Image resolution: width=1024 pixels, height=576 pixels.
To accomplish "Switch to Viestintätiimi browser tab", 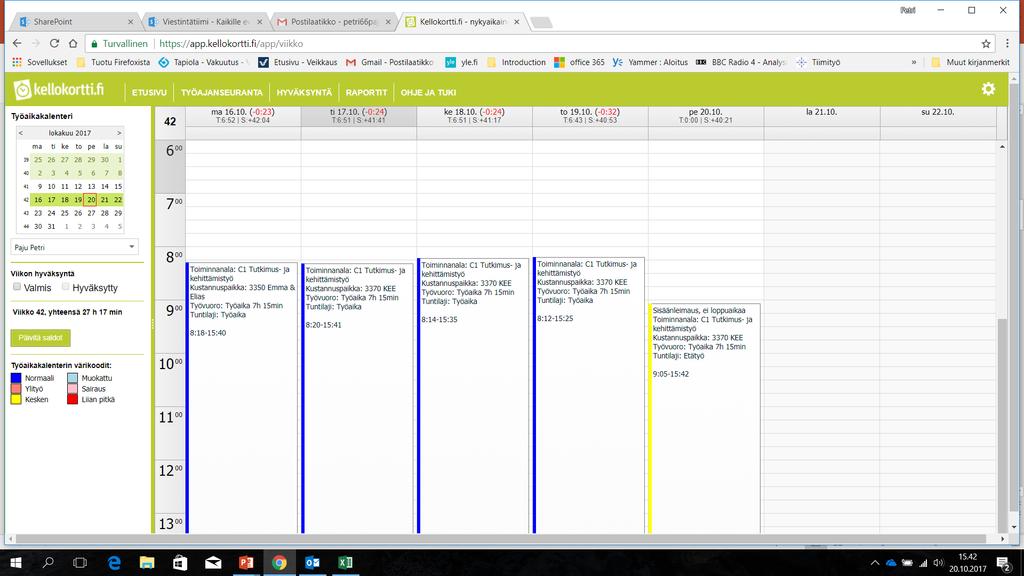I will click(x=204, y=22).
